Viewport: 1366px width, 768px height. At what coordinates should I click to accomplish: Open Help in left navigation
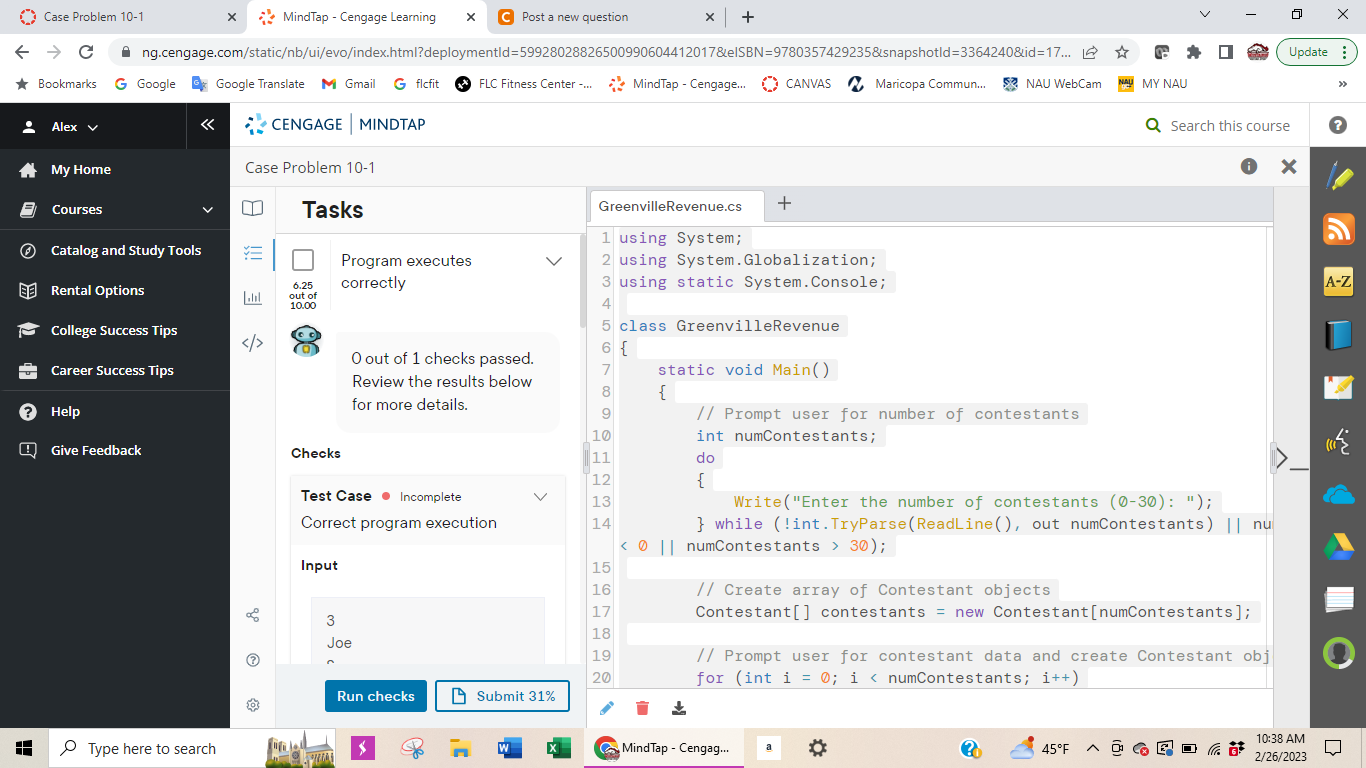pos(65,411)
